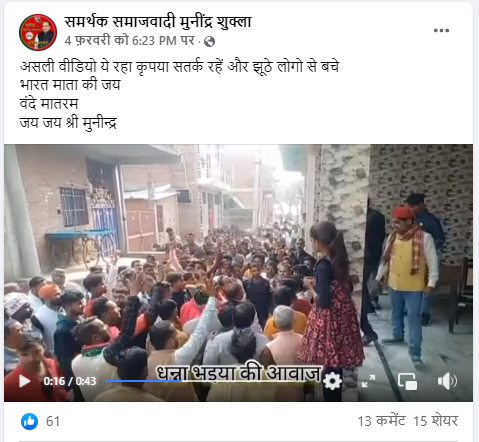
Task: Click the 0:16 / 0:43 time display
Action: tap(70, 381)
